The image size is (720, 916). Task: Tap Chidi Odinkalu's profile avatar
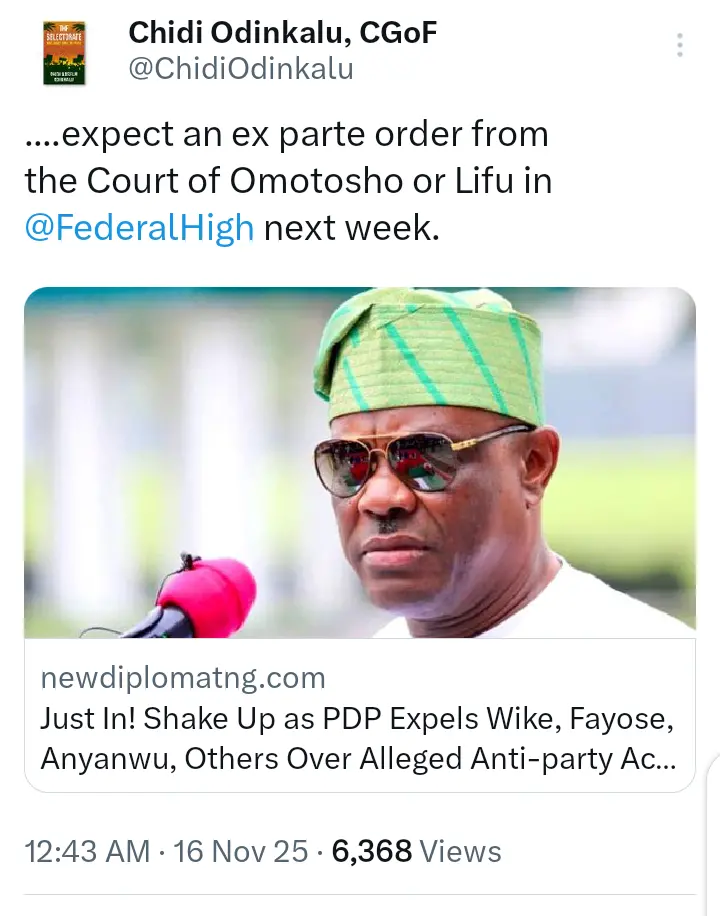[65, 51]
